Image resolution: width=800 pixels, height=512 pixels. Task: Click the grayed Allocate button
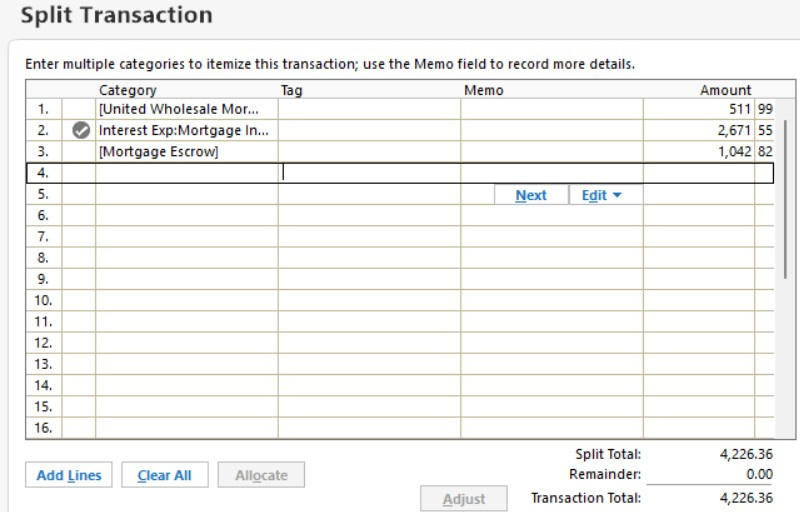coord(261,475)
